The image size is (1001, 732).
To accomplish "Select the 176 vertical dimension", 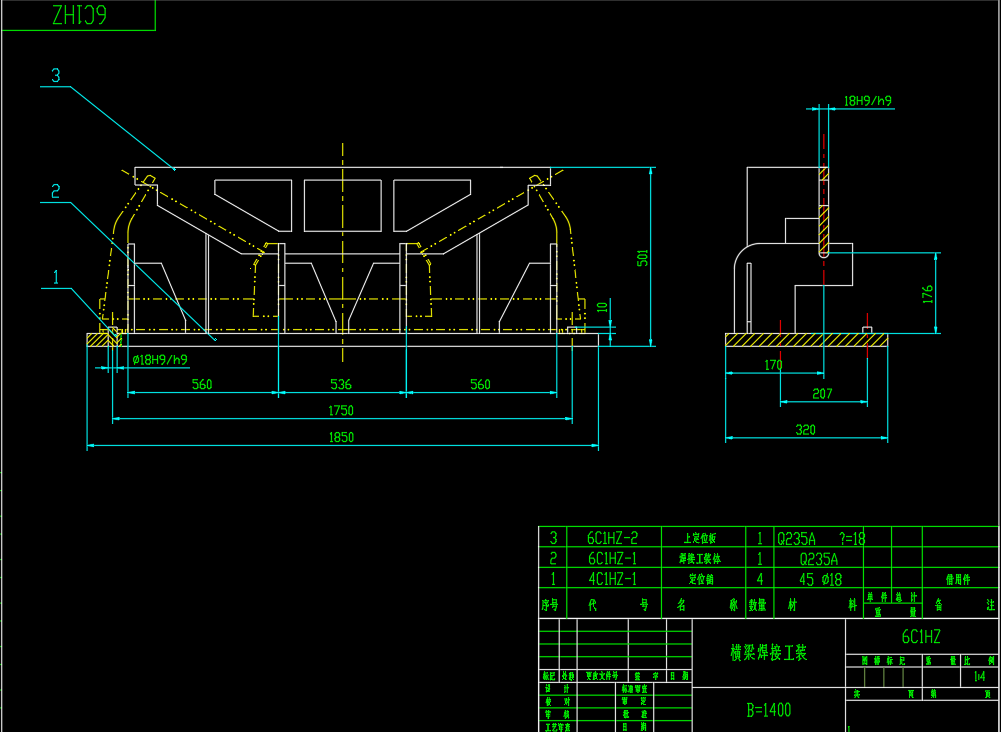I will pyautogui.click(x=927, y=293).
